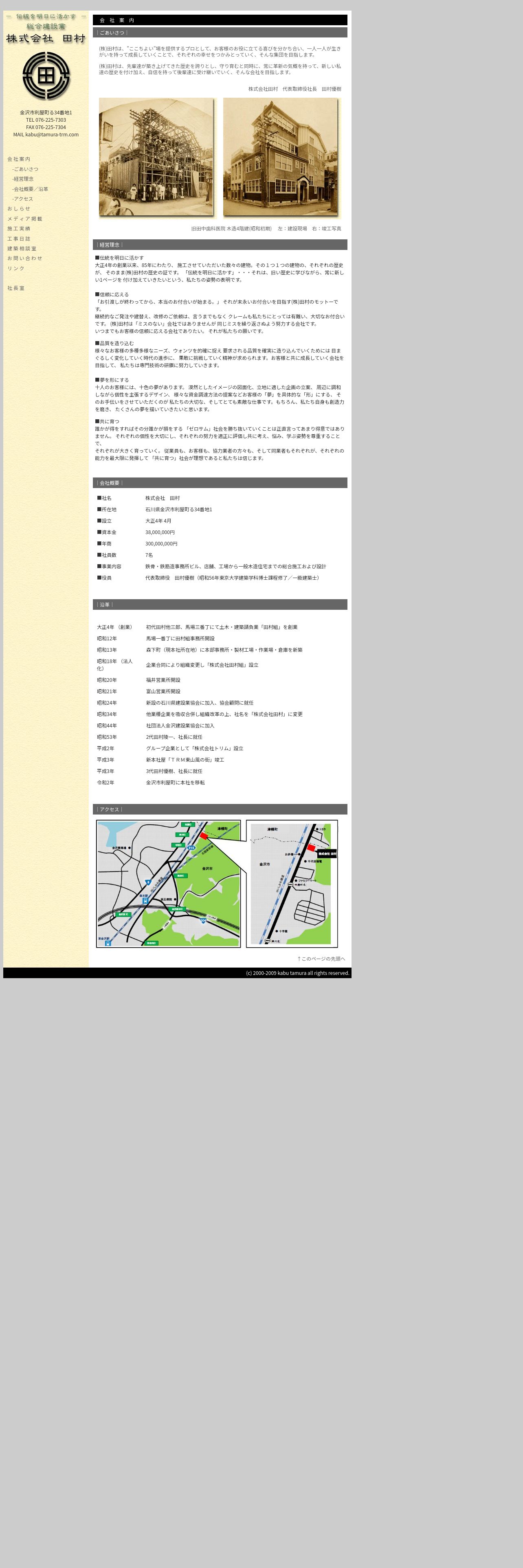The width and height of the screenshot is (523, 1568).
Task: Click the ■夢を形にする heading
Action: tap(112, 380)
